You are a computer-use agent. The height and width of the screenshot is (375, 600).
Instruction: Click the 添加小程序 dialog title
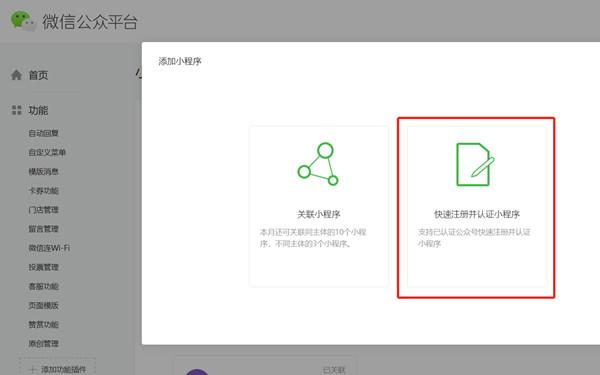180,61
